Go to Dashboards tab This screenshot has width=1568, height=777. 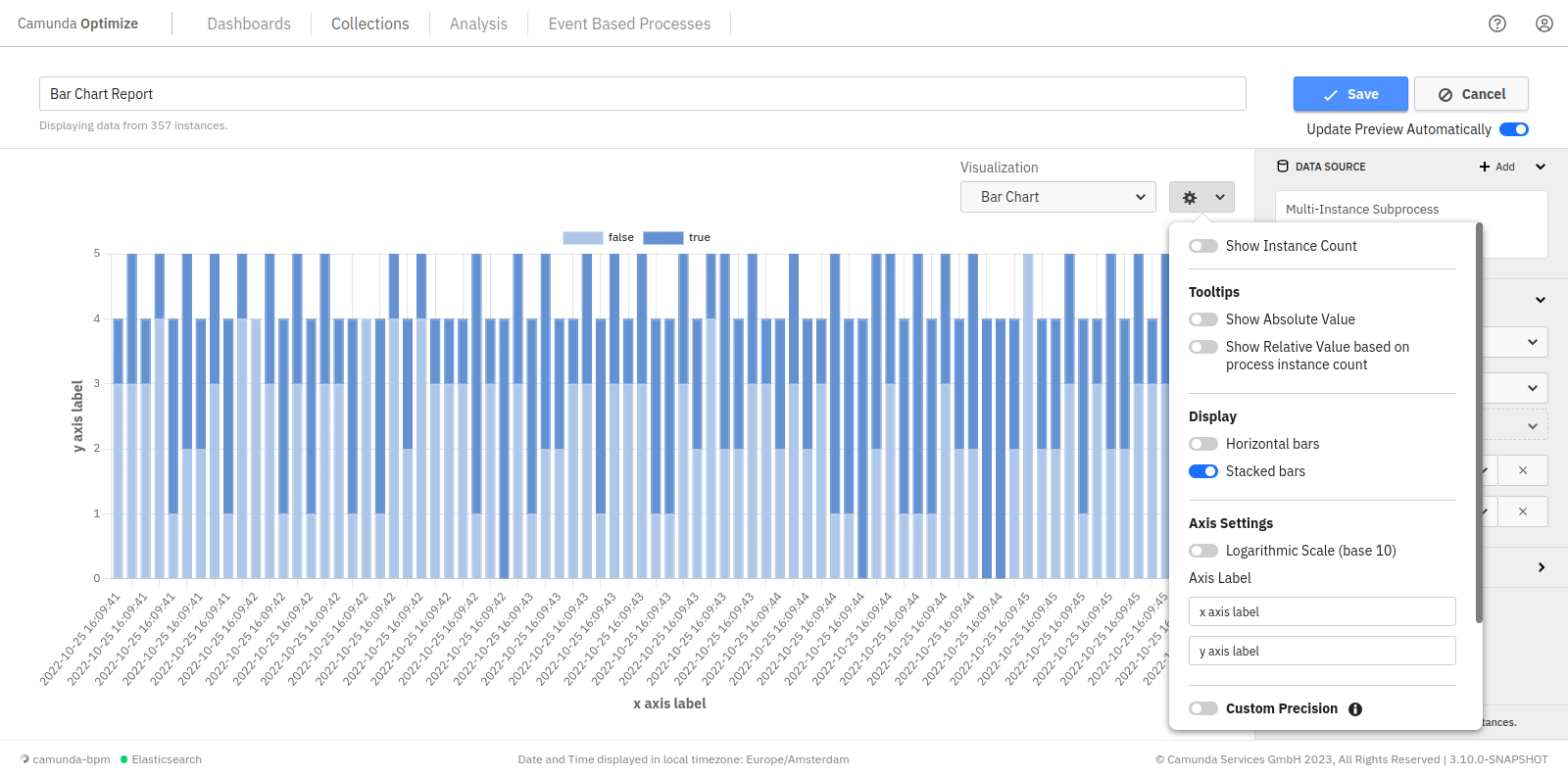(x=249, y=24)
